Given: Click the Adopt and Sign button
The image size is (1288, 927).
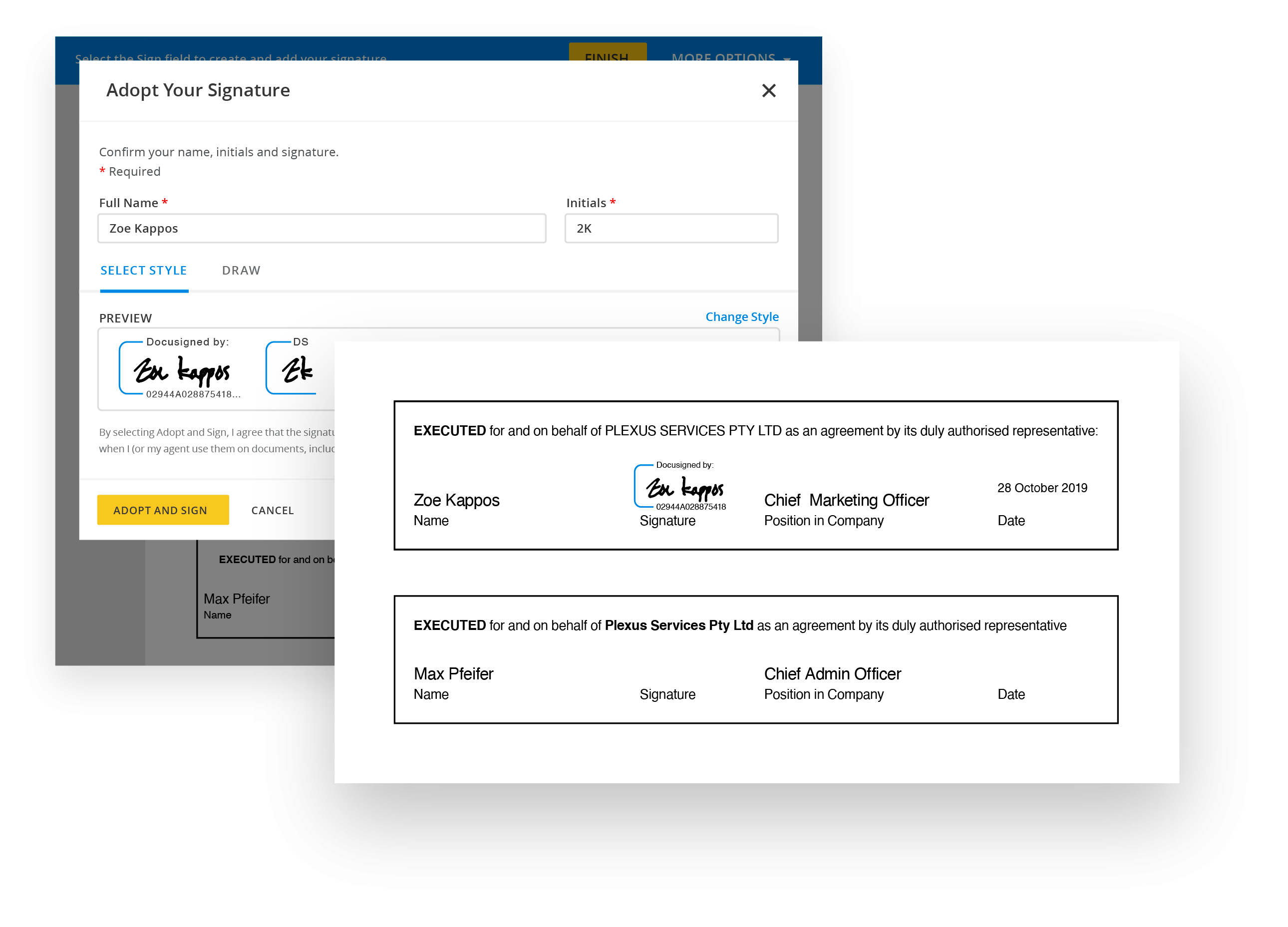Looking at the screenshot, I should (x=163, y=510).
